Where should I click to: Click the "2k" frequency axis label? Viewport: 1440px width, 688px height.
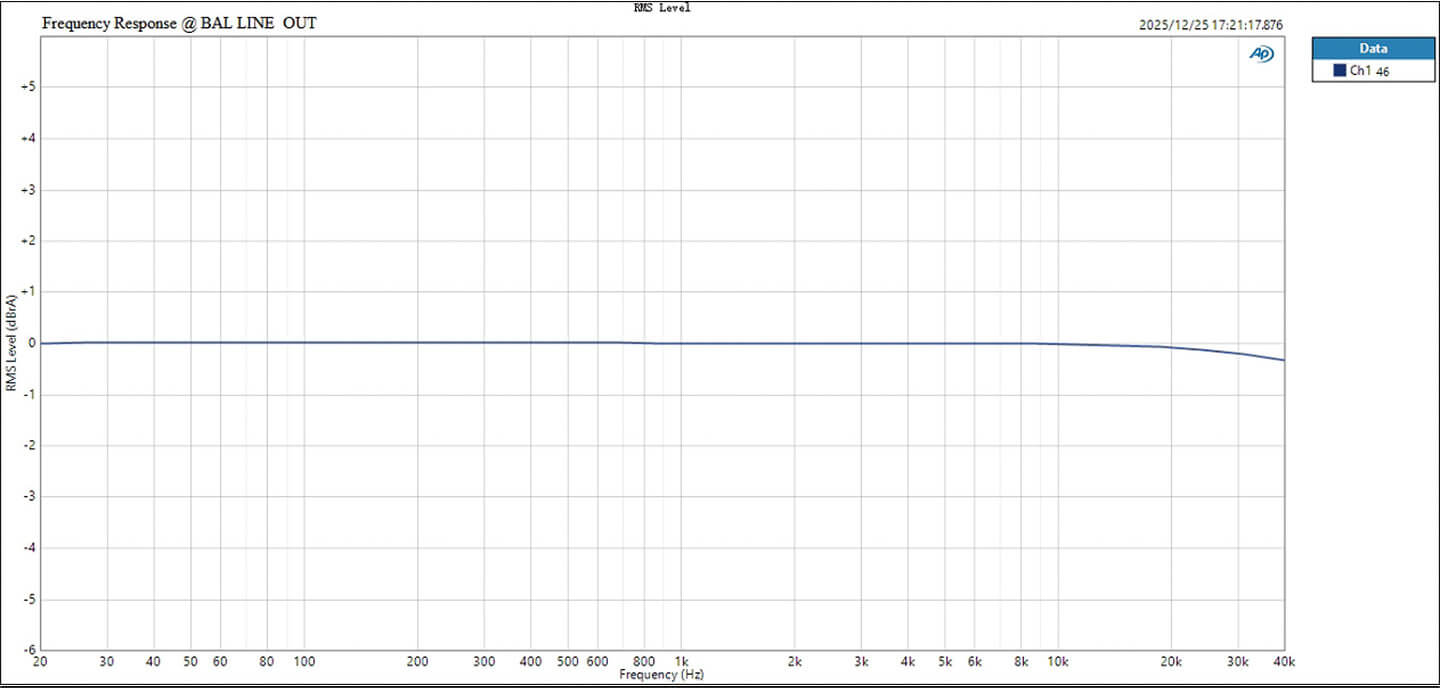point(795,661)
